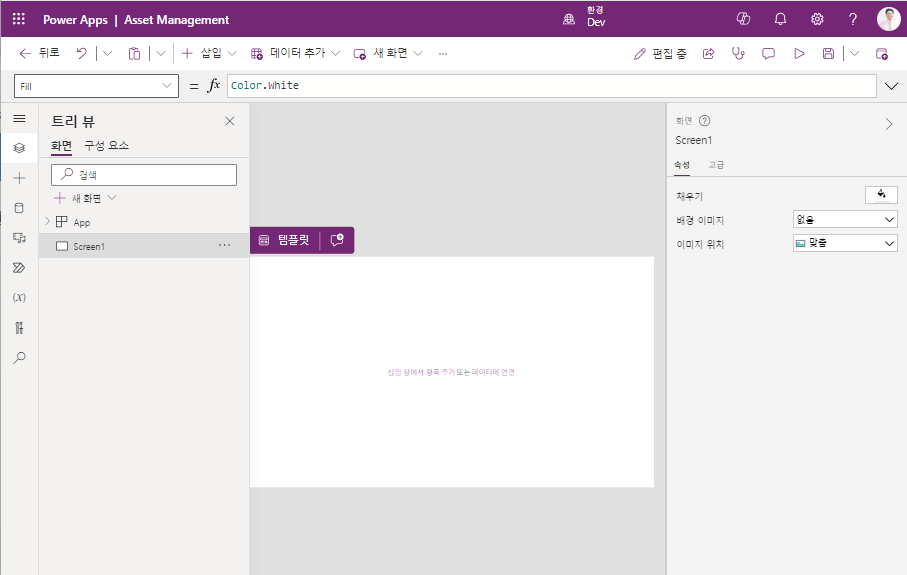This screenshot has height=575, width=907.
Task: Open the Power Automate icon in sidebar
Action: coord(19,268)
